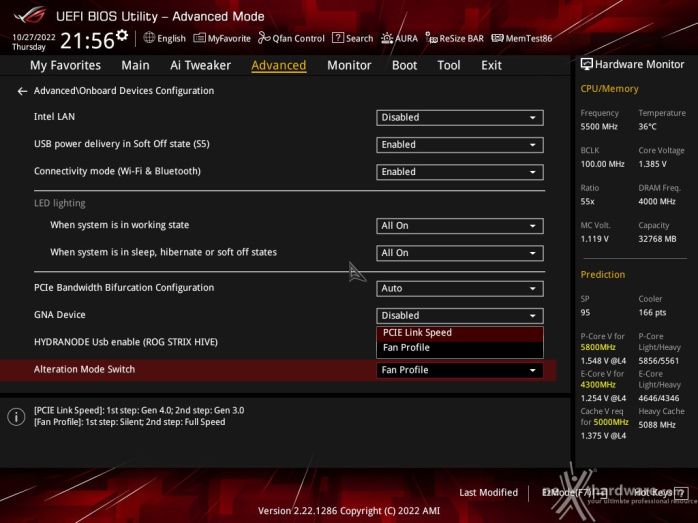
Task: Click the 5856/5561 P-Core Light/Heavy value
Action: pyautogui.click(x=659, y=361)
